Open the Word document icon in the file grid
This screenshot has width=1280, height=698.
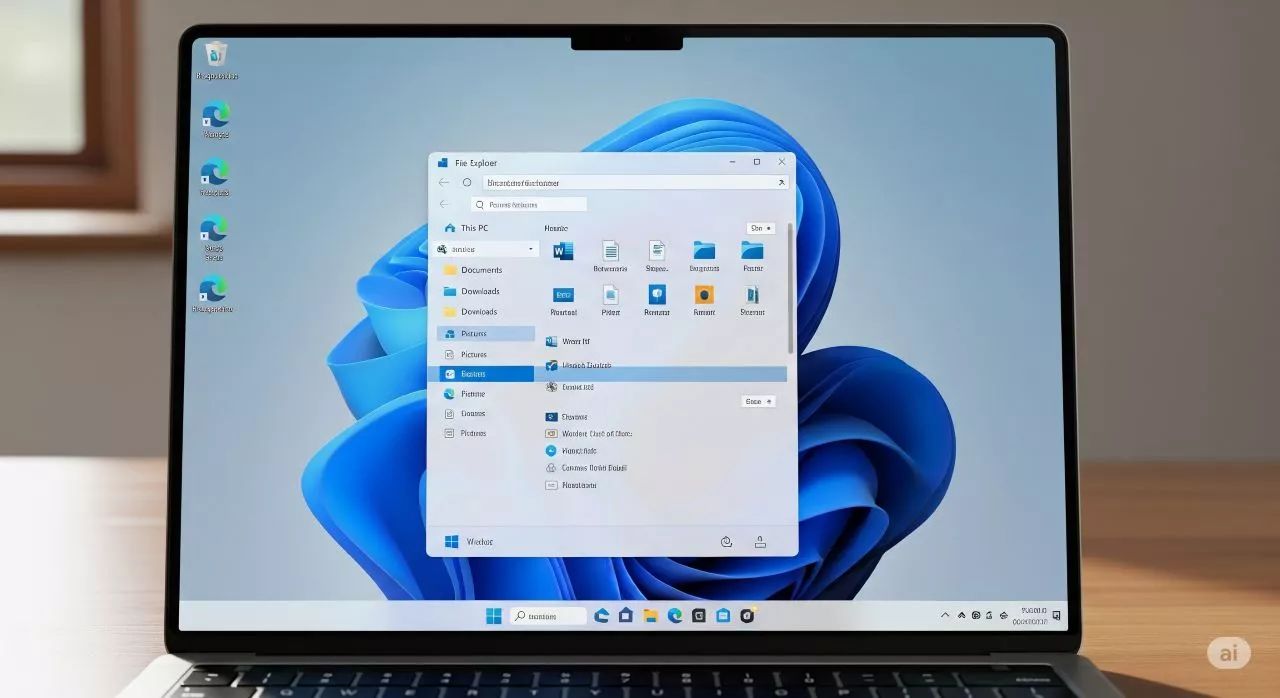coord(562,251)
